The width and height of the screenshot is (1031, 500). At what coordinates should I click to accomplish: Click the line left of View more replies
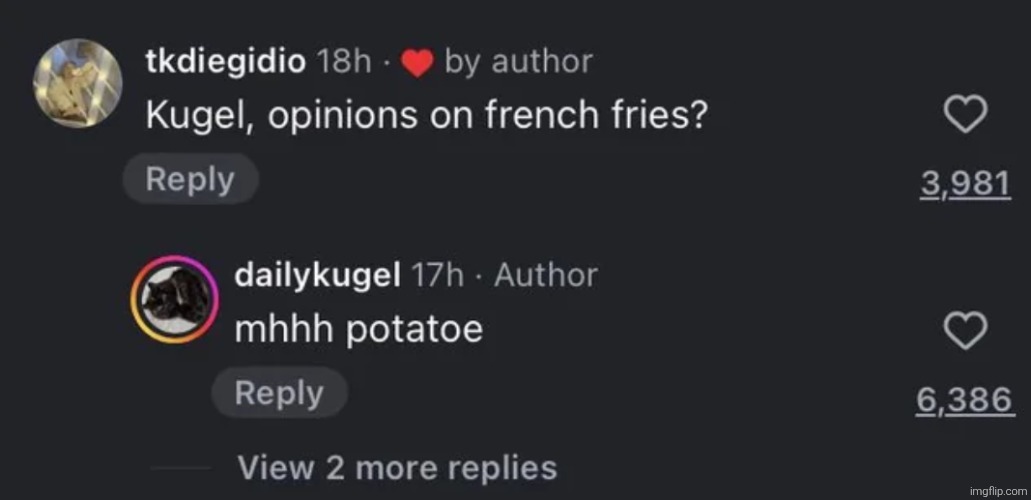click(x=180, y=468)
